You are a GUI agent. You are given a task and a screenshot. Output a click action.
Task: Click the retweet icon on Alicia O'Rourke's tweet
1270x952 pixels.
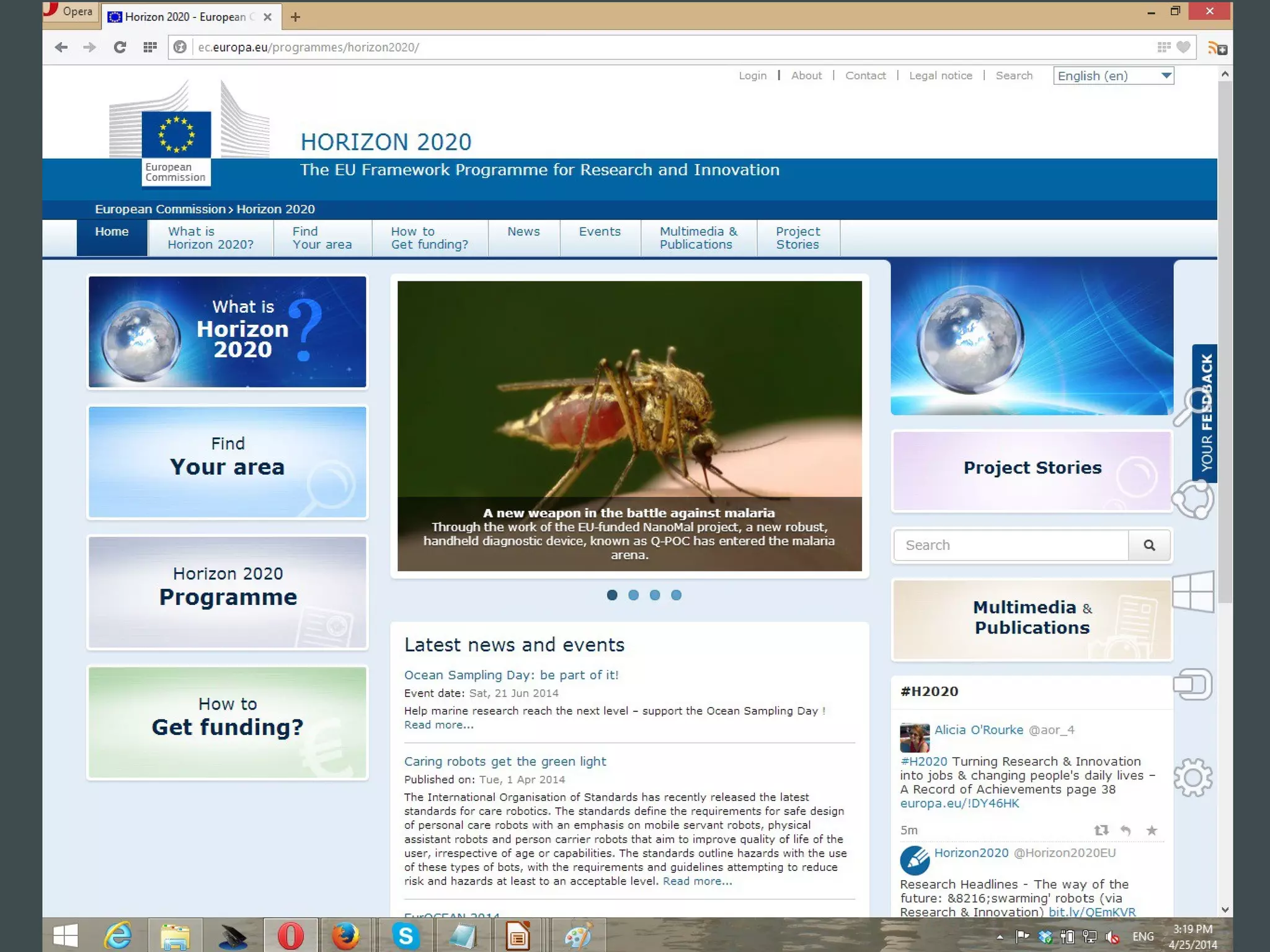click(1101, 830)
